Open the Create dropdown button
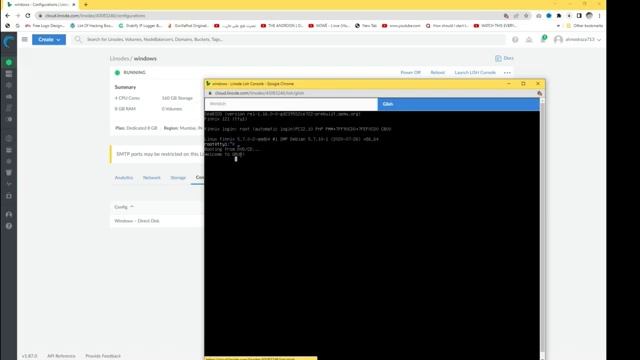 click(x=49, y=40)
